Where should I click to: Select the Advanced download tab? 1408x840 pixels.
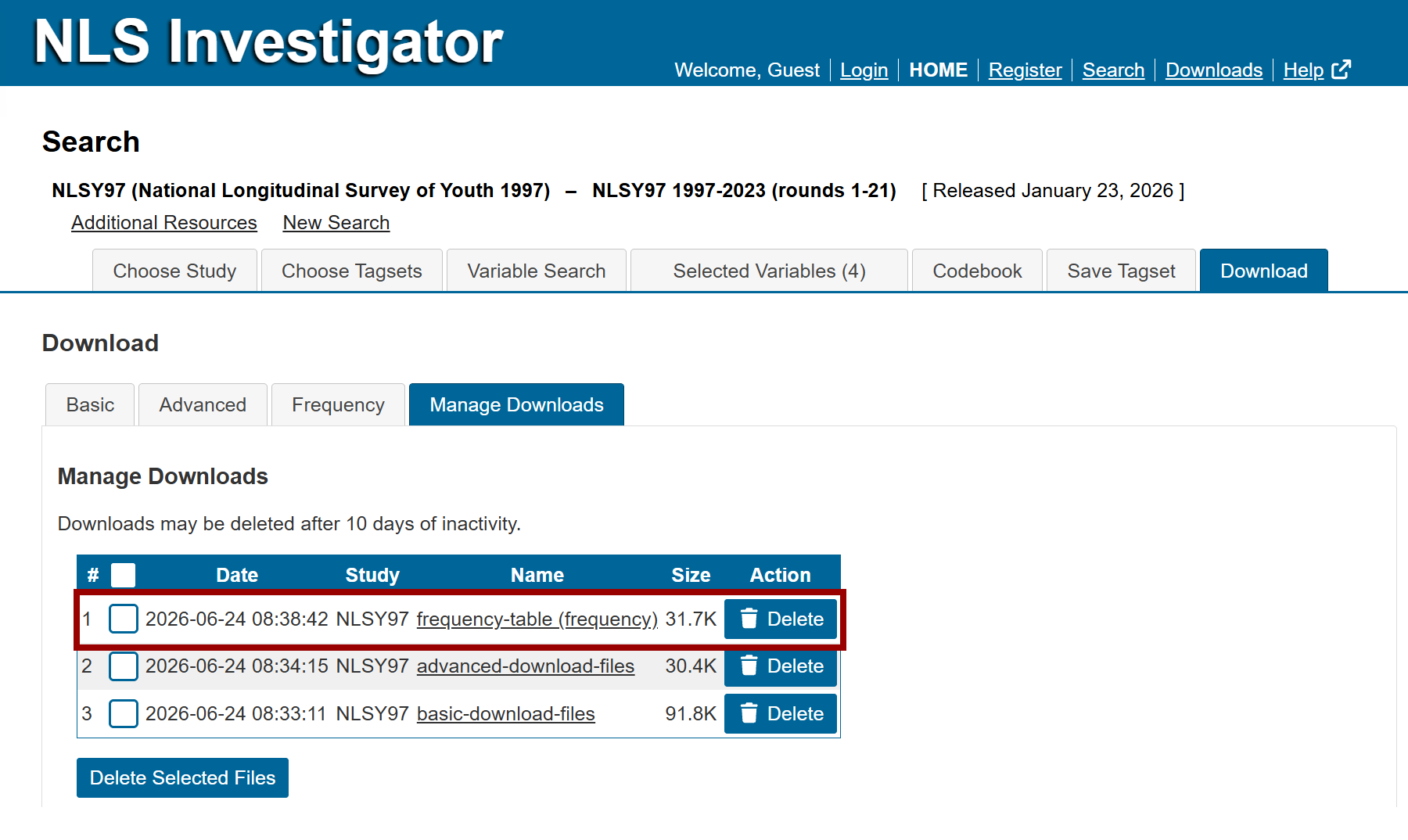coord(203,404)
